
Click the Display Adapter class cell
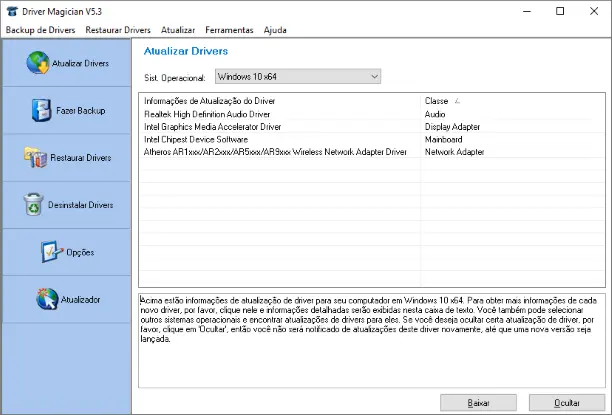point(452,126)
